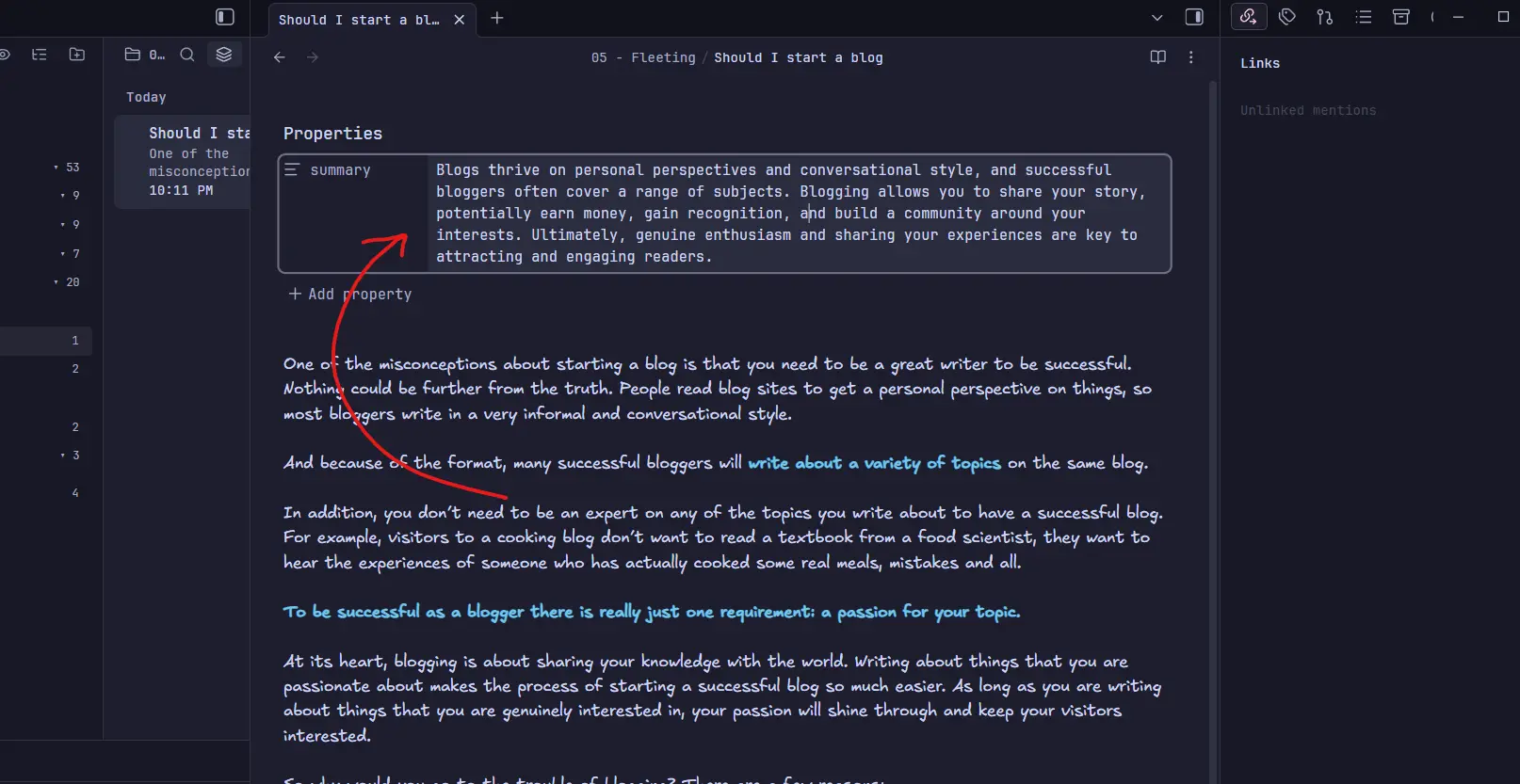The width and height of the screenshot is (1520, 784).
Task: Switch to reading view with book icon
Action: [1158, 57]
